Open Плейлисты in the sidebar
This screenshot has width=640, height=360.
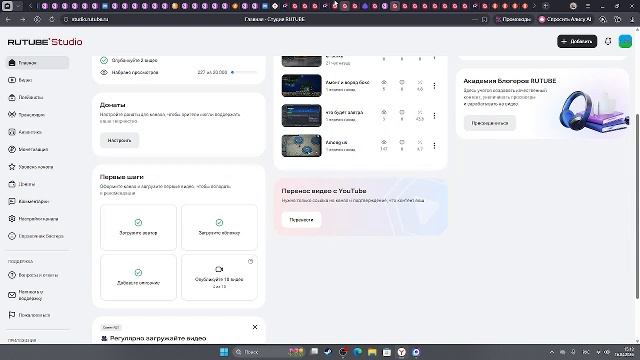(37, 98)
